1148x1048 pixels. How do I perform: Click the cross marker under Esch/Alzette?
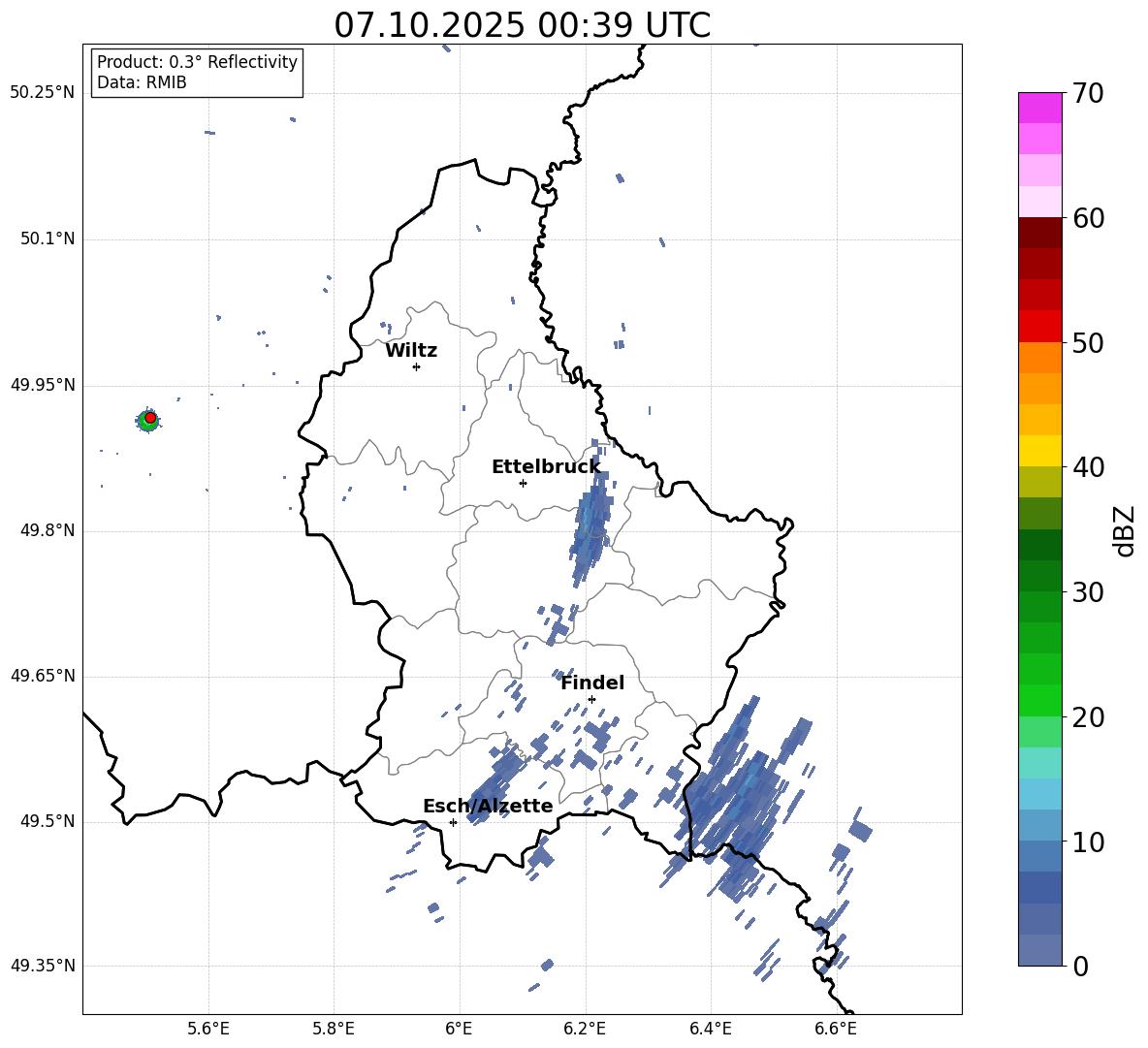coord(453,822)
